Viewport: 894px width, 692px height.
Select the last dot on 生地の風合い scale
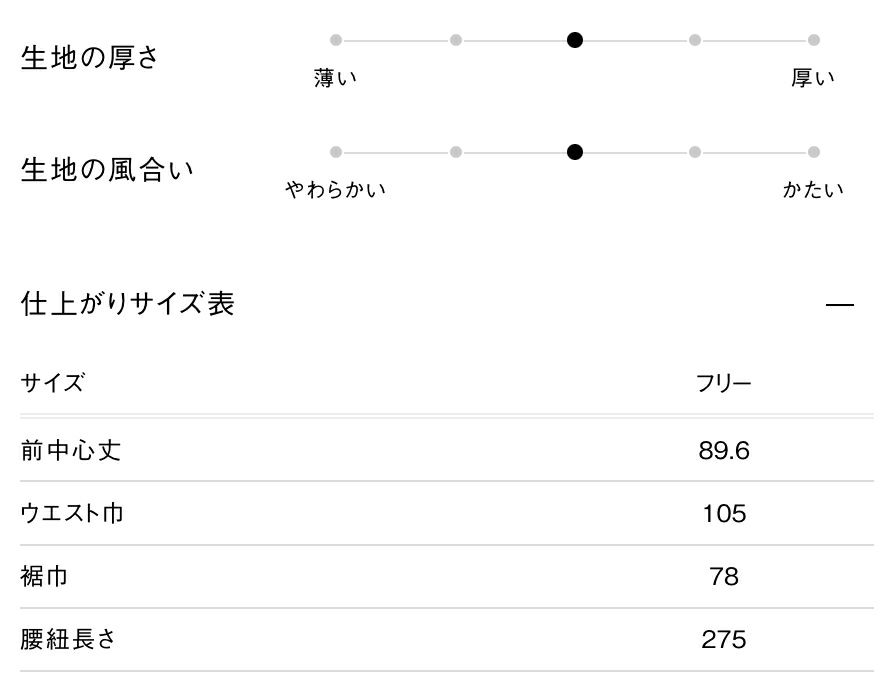[814, 152]
